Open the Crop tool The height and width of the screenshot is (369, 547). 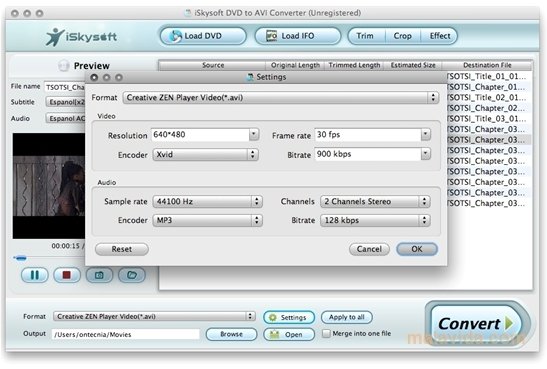403,36
